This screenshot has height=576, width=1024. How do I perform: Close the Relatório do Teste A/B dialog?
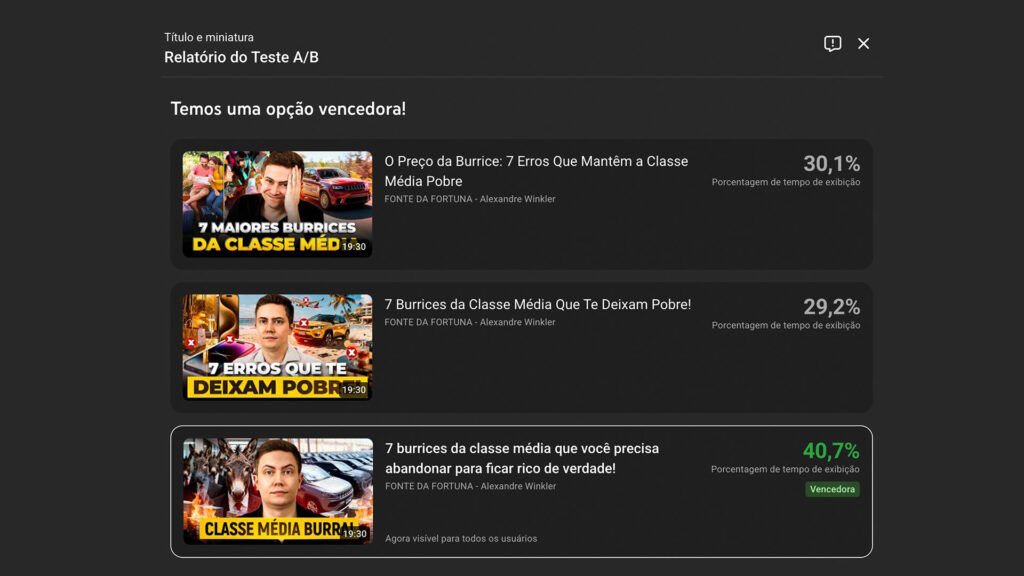(x=864, y=43)
